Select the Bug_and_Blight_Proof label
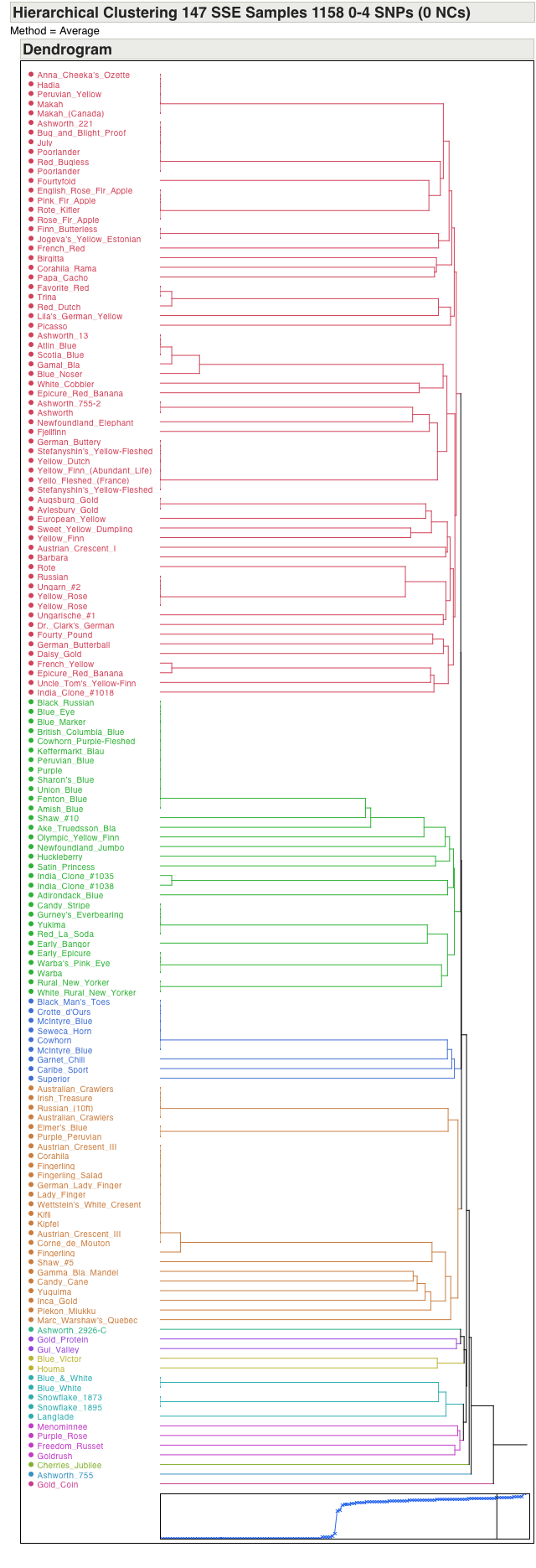Viewport: 536px width, 1568px height. pos(82,133)
